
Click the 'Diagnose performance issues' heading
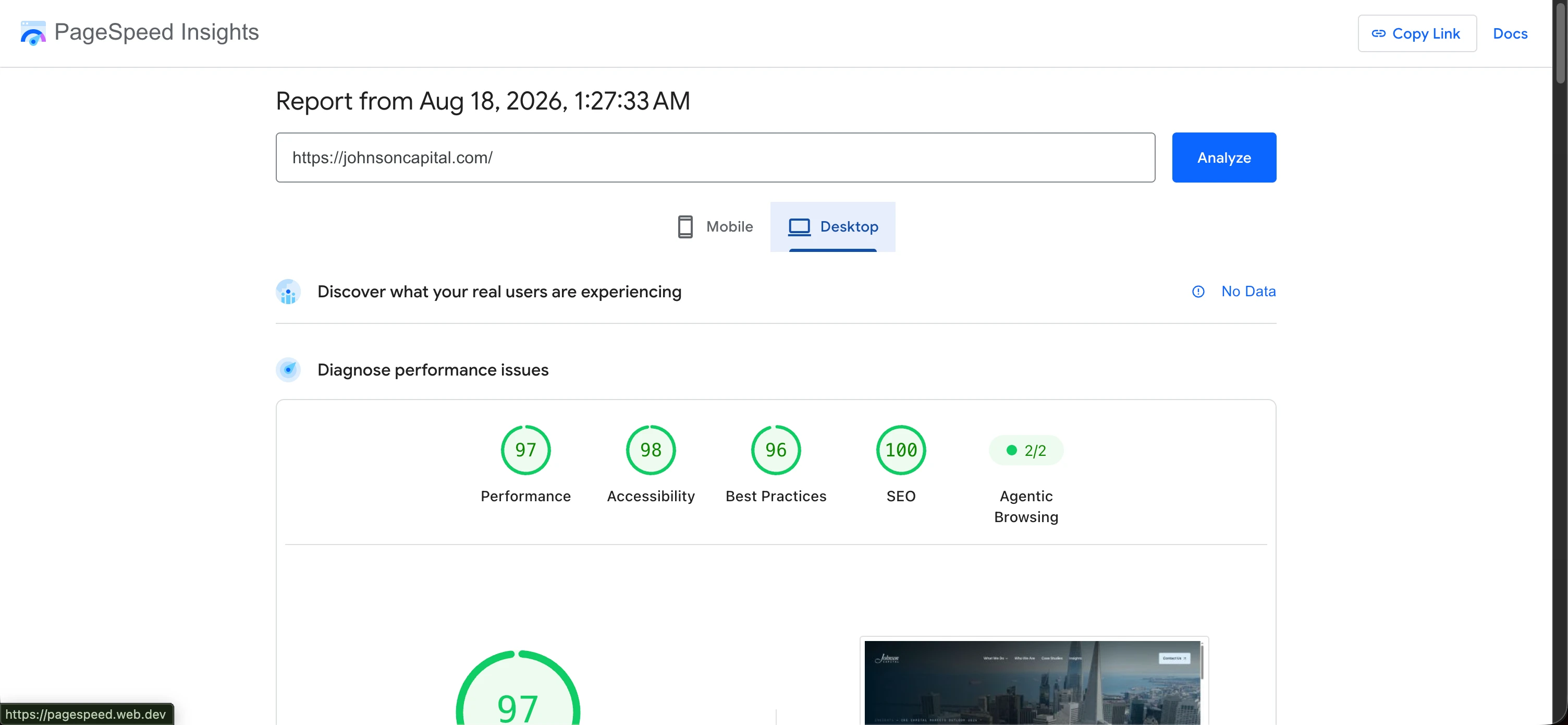(x=433, y=370)
